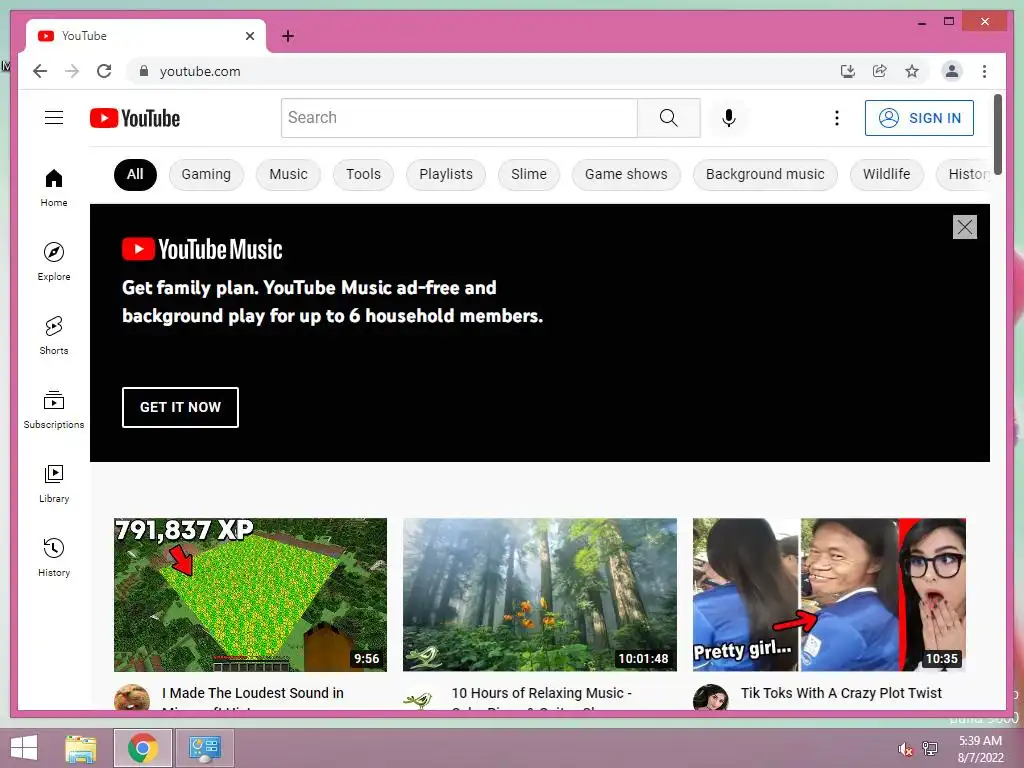Open the Chrome three-dot menu

coord(984,71)
